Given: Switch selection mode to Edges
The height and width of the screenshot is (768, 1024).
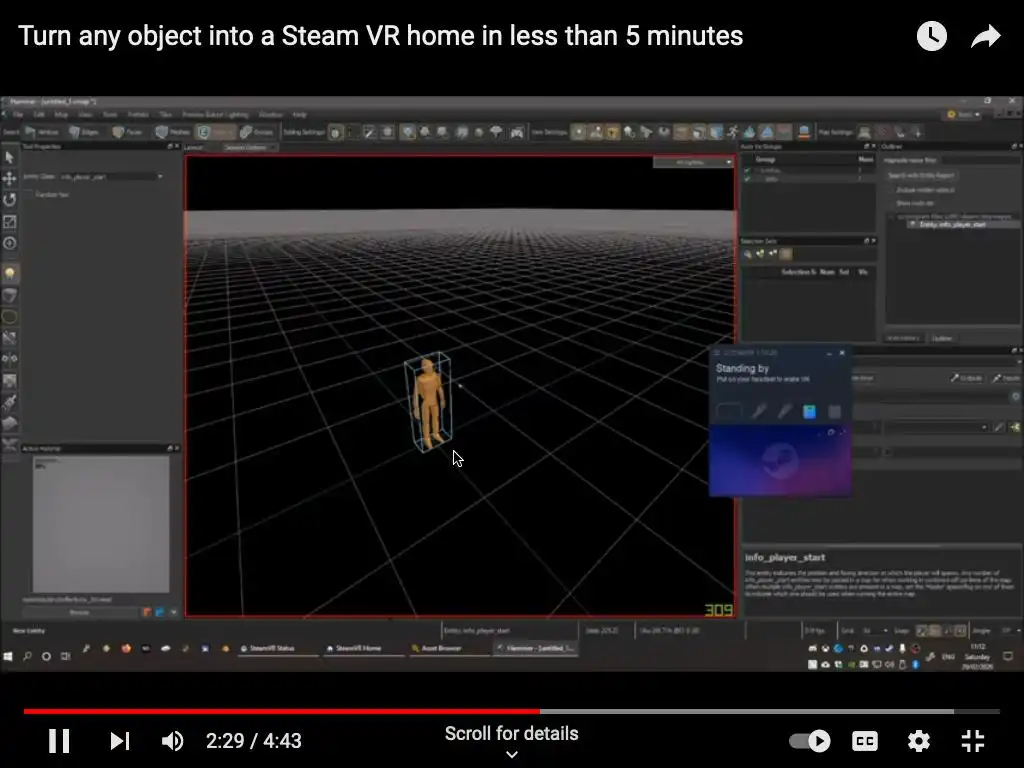Looking at the screenshot, I should click(x=84, y=133).
